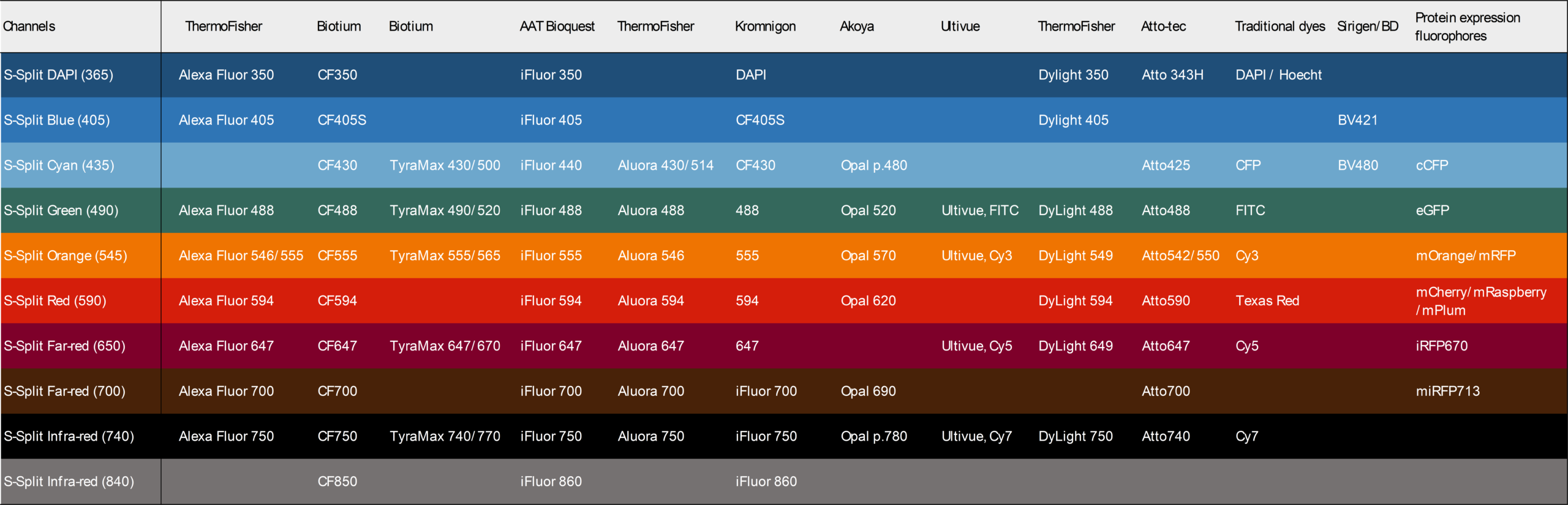Image resolution: width=1568 pixels, height=505 pixels.
Task: Click the Opal p.780 cell
Action: [873, 436]
